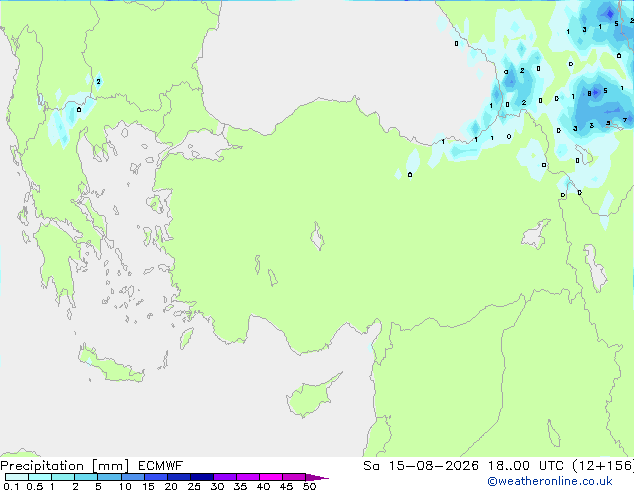Pick the 15–20 mm legend swatch
The height and width of the screenshot is (490, 634).
[x=155, y=477]
